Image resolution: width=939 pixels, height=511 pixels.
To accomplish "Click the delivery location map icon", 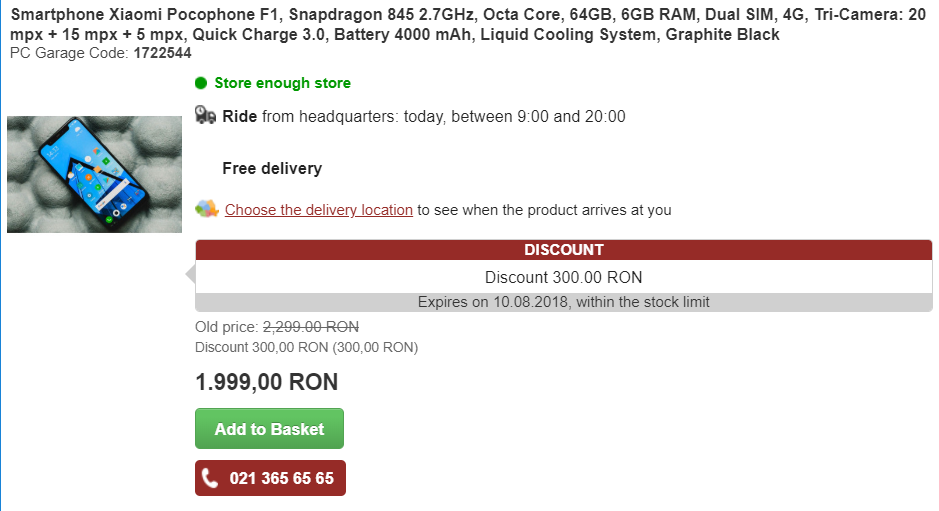I will [x=207, y=209].
